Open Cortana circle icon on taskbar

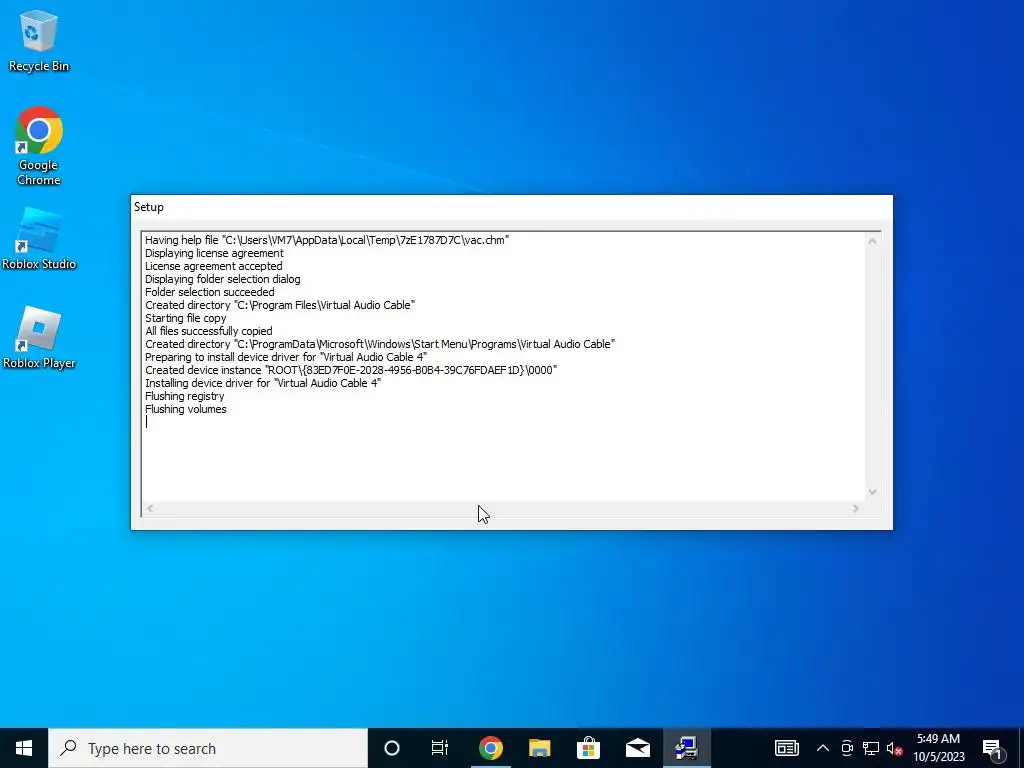[391, 748]
